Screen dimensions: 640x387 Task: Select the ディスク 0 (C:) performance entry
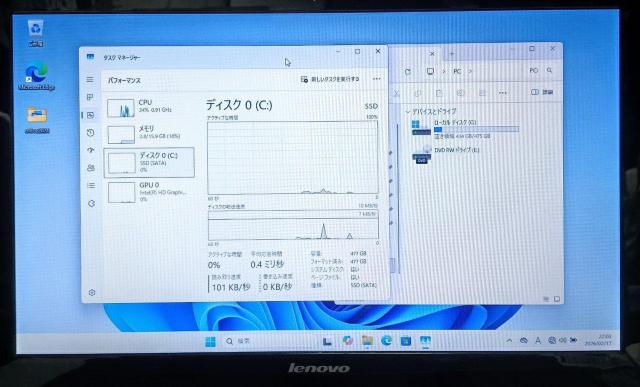pyautogui.click(x=149, y=162)
